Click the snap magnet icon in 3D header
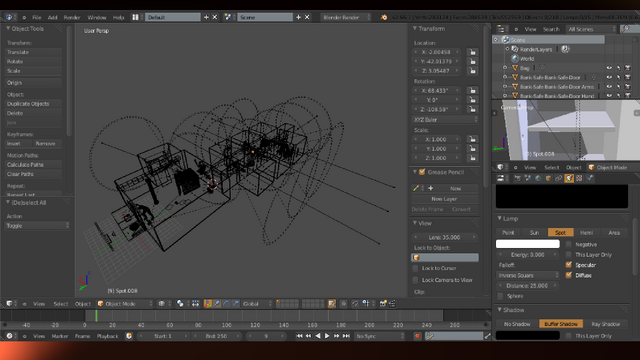 click(x=355, y=303)
